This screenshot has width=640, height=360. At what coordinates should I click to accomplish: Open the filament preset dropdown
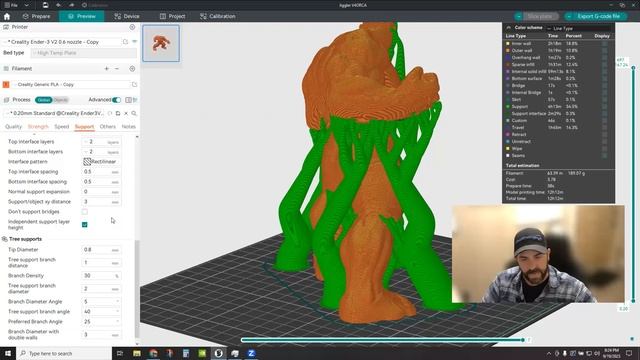(x=71, y=84)
